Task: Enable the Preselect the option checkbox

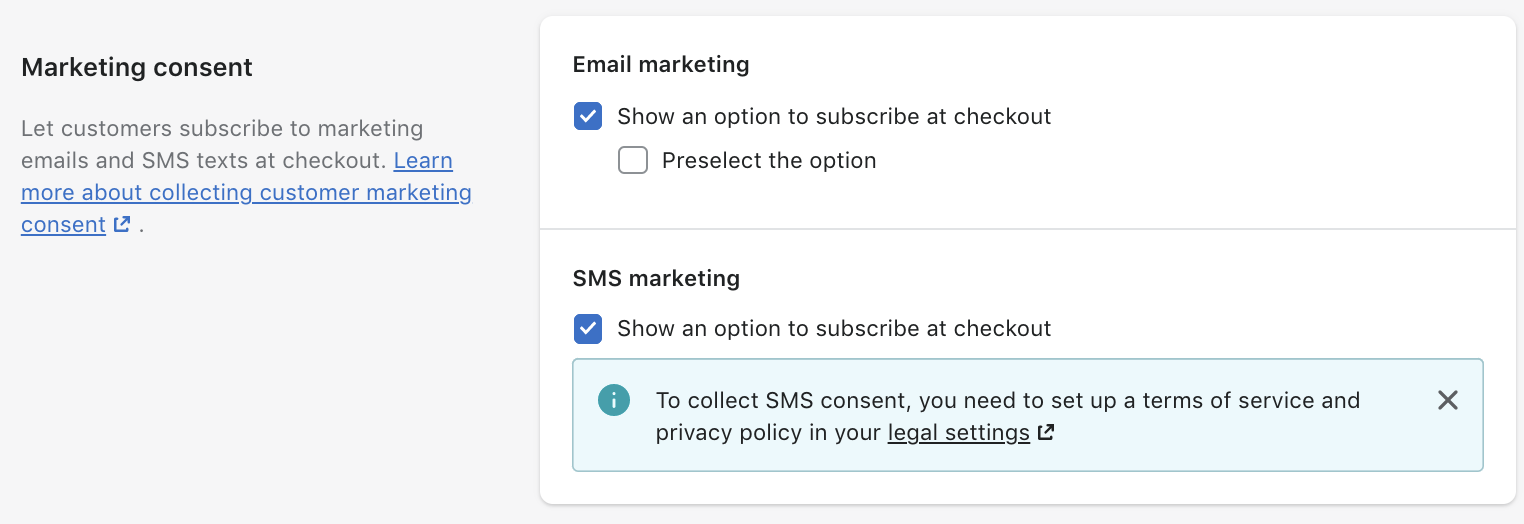Action: (x=633, y=160)
